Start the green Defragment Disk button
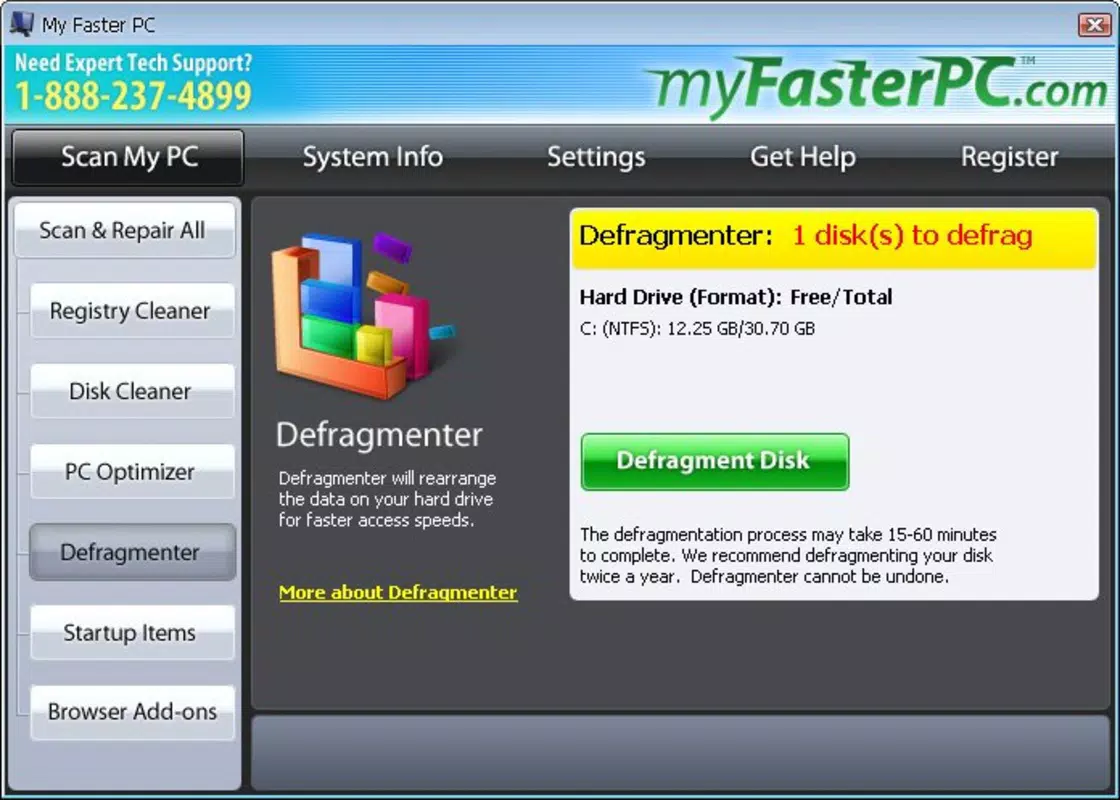The height and width of the screenshot is (800, 1120). click(715, 461)
